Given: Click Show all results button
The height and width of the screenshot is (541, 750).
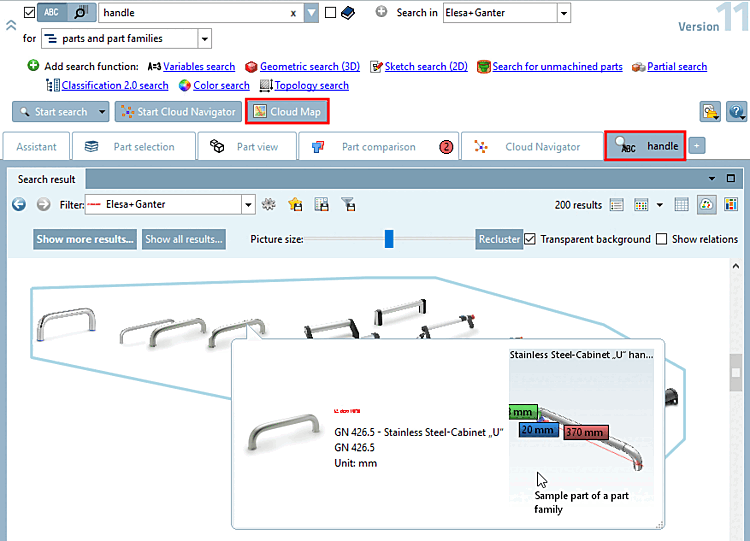Looking at the screenshot, I should 184,239.
